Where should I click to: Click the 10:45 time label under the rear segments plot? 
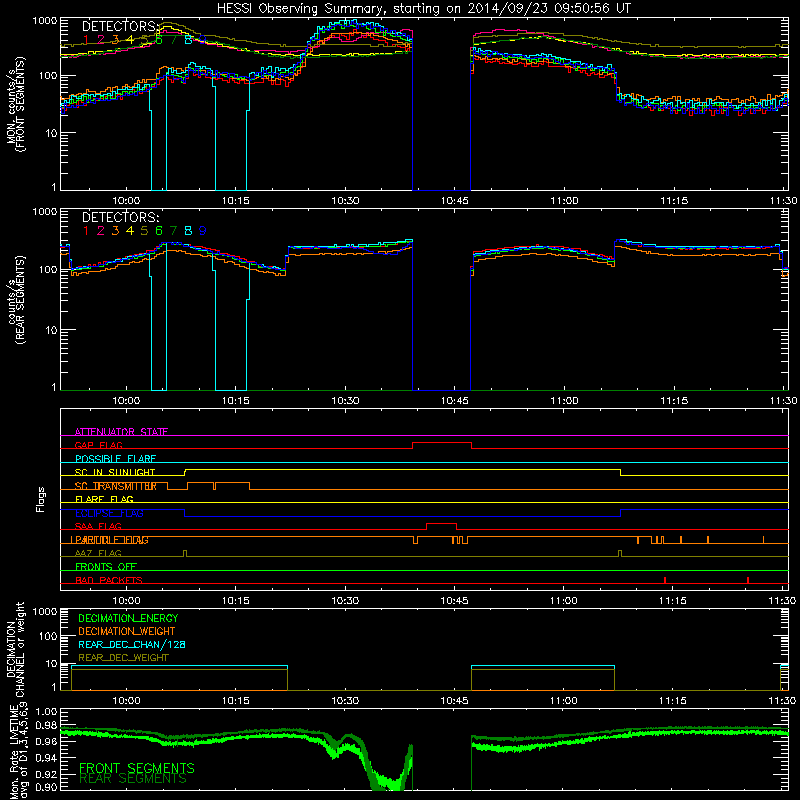tap(455, 401)
